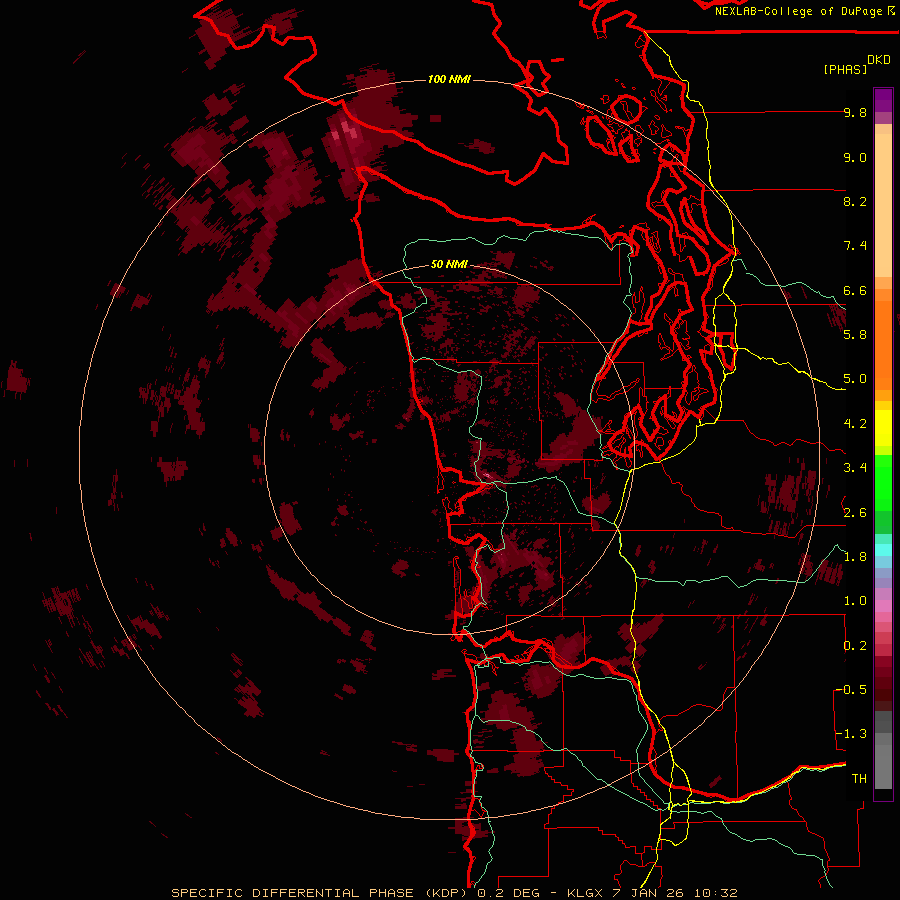Viewport: 900px width, 900px height.
Task: Click the 3.4 value on the colorbar
Action: pyautogui.click(x=855, y=468)
